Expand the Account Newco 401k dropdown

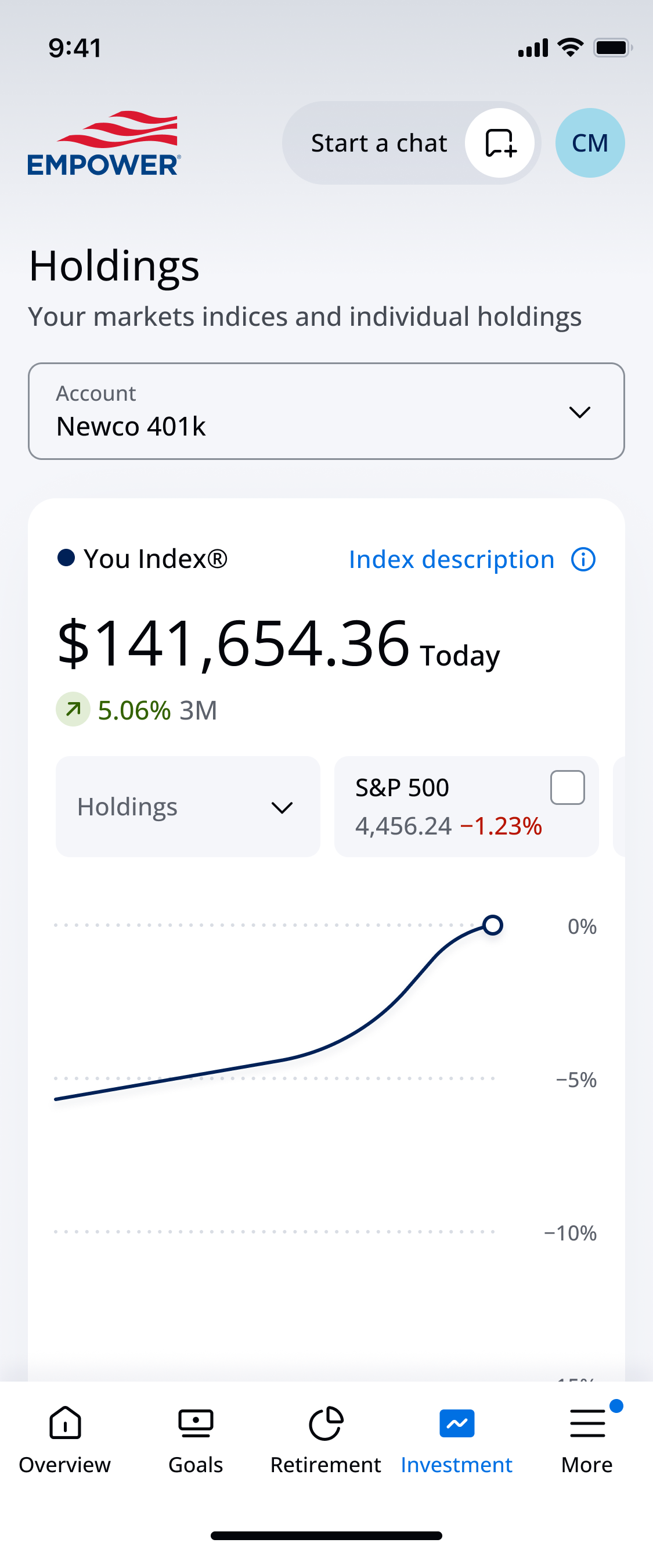click(326, 412)
